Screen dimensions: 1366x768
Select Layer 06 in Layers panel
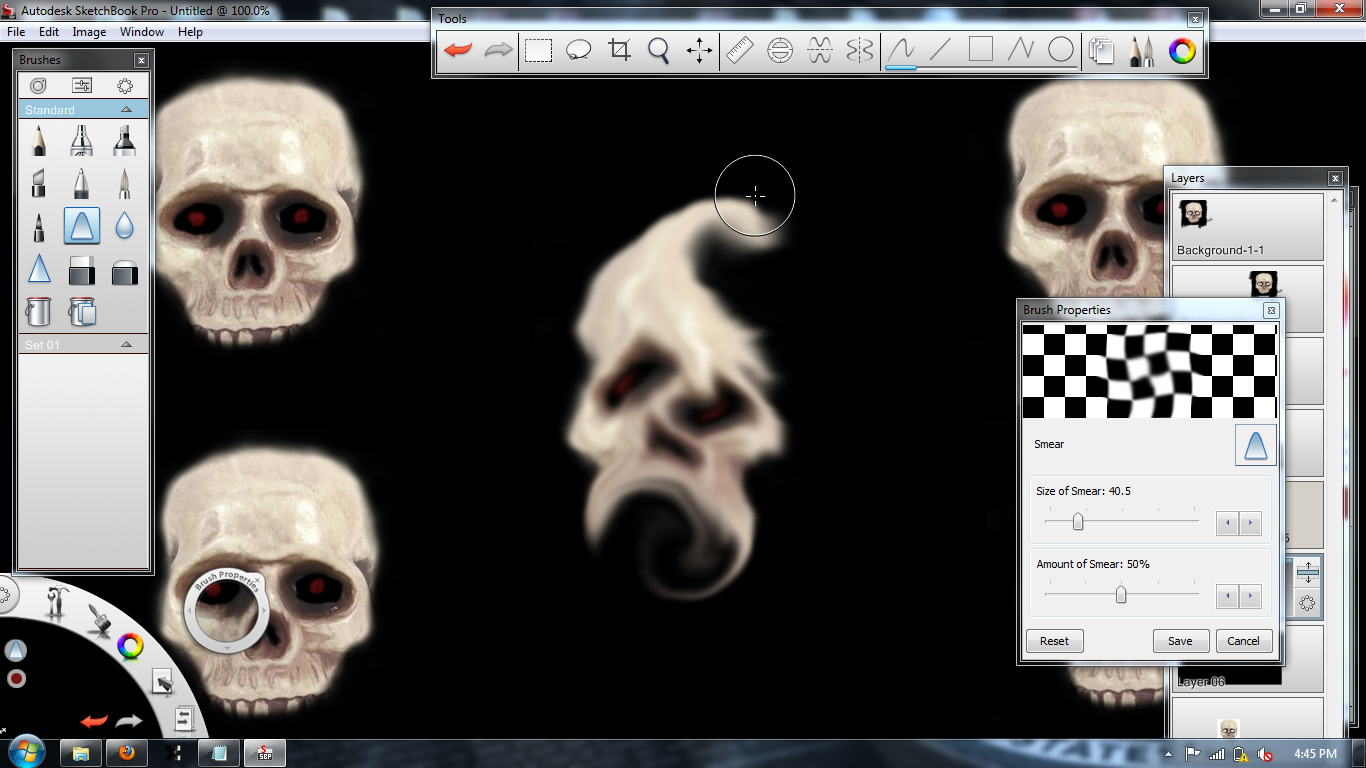[1247, 659]
